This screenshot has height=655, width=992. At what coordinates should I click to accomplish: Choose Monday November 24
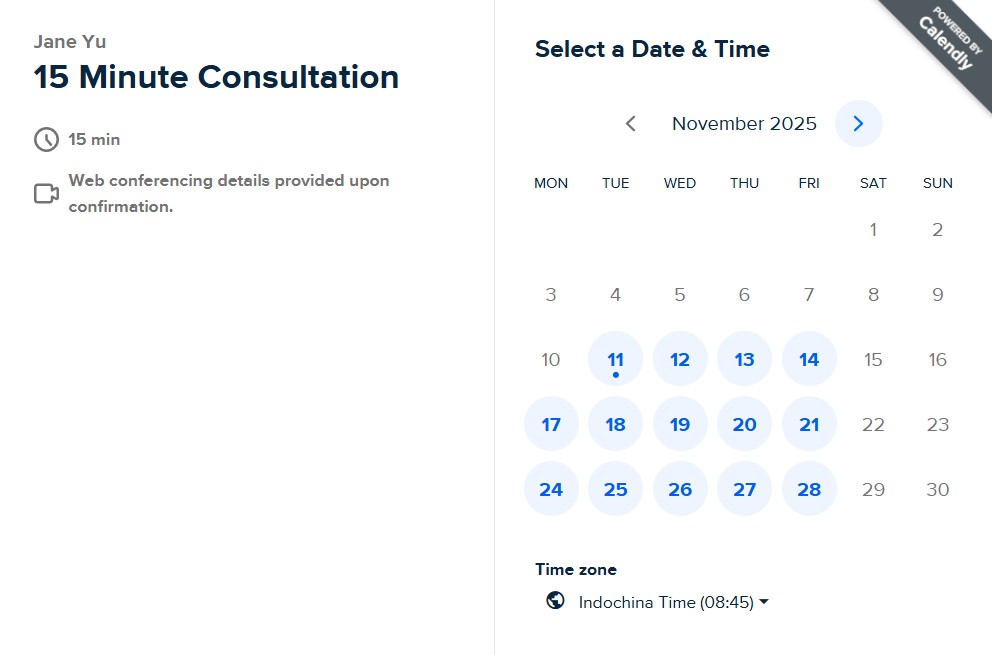point(551,489)
